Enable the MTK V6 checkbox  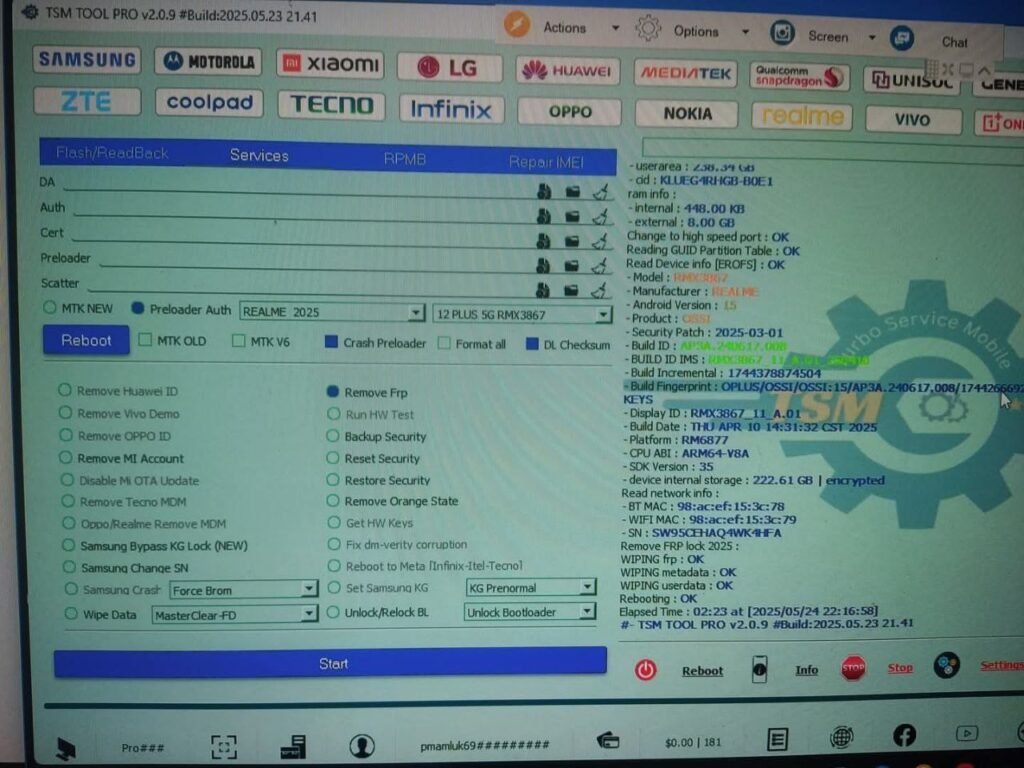tap(261, 342)
